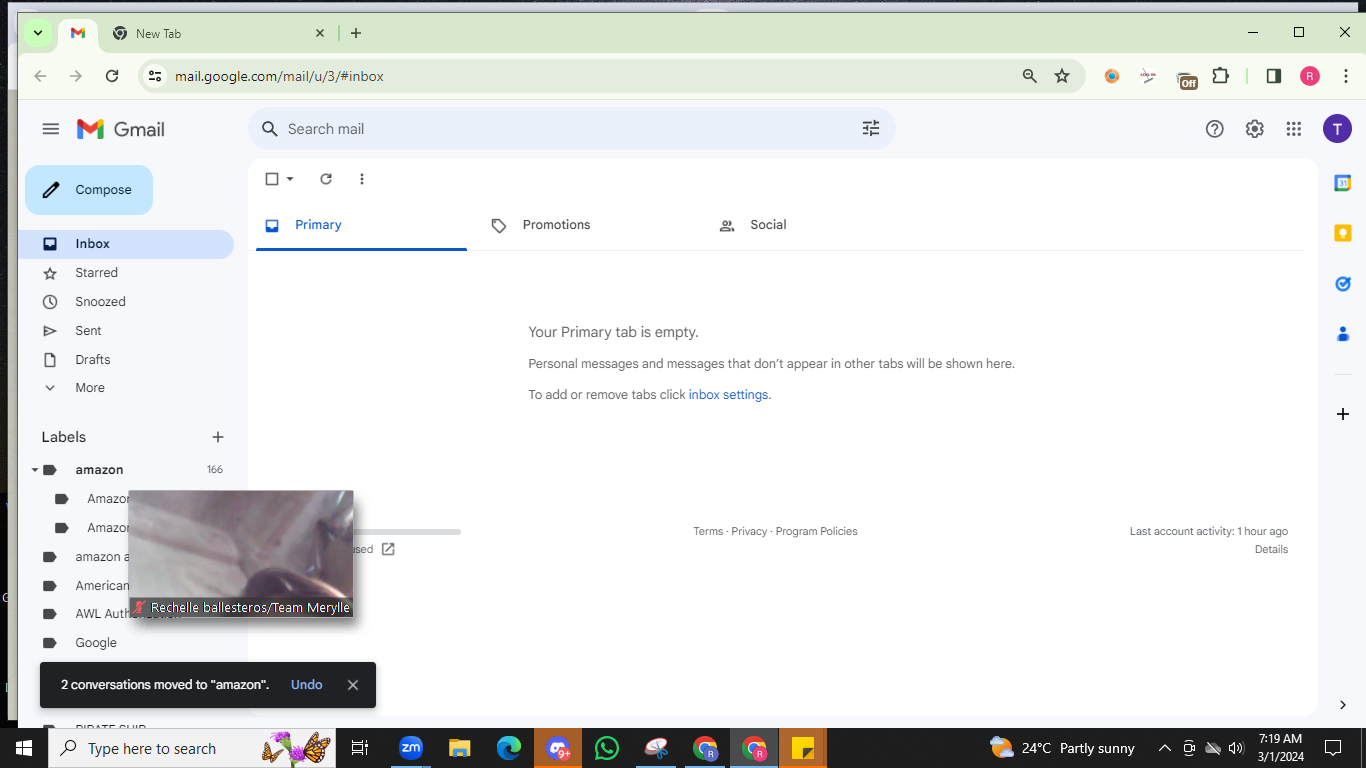Go back to the previous page

(x=40, y=76)
